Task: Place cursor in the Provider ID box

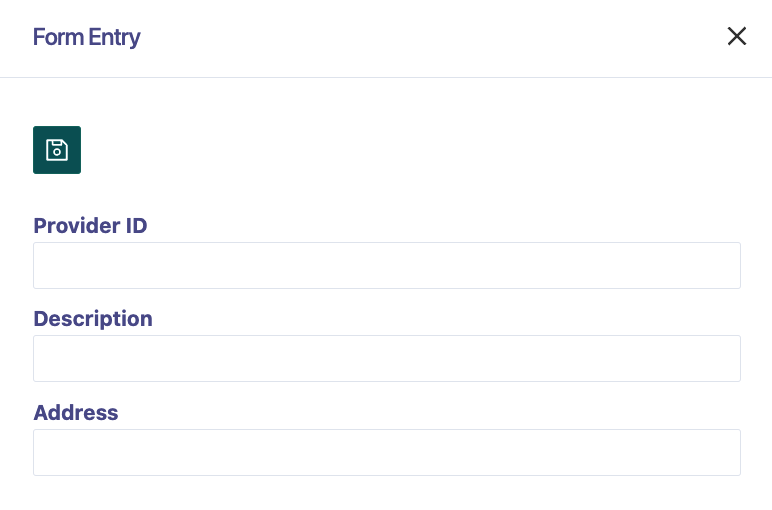Action: [x=386, y=265]
